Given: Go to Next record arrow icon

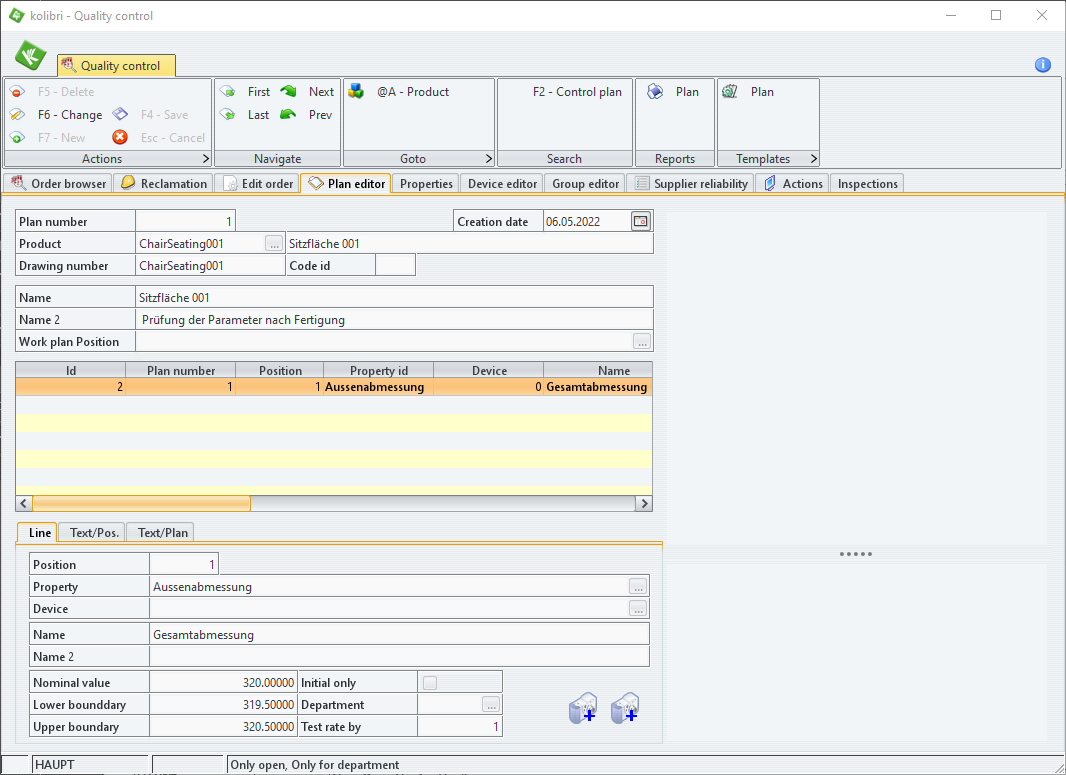Looking at the screenshot, I should 288,91.
